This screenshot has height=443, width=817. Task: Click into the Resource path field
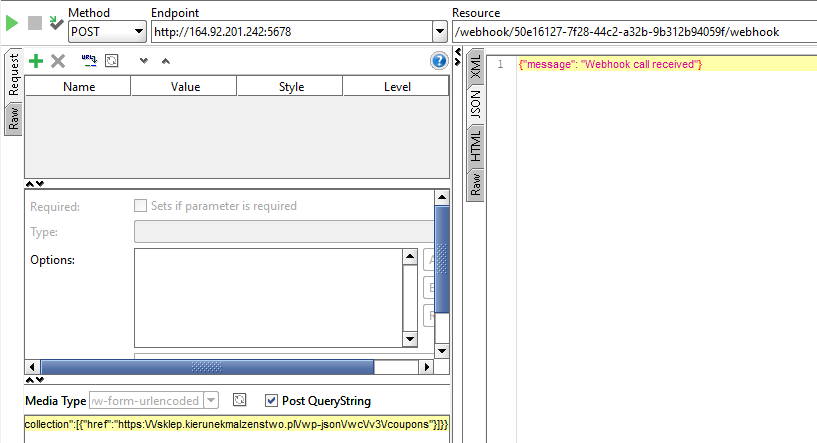click(634, 32)
